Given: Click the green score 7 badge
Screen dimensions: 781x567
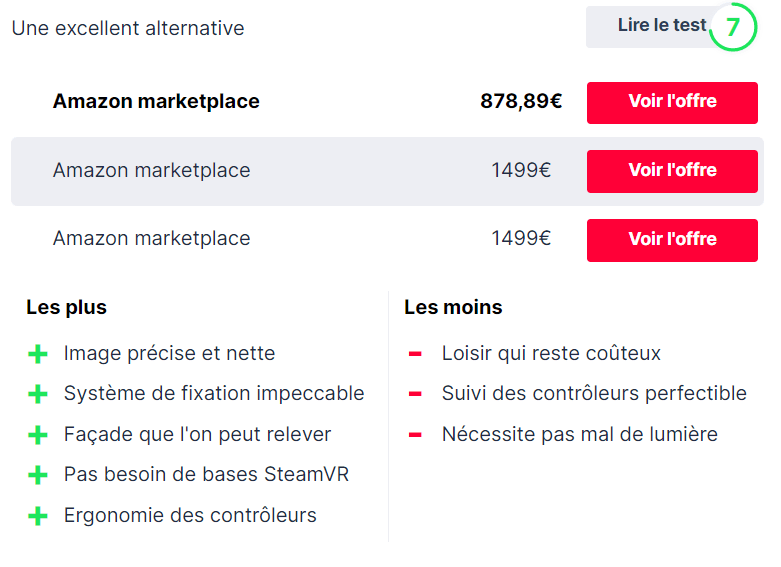Looking at the screenshot, I should point(732,28).
